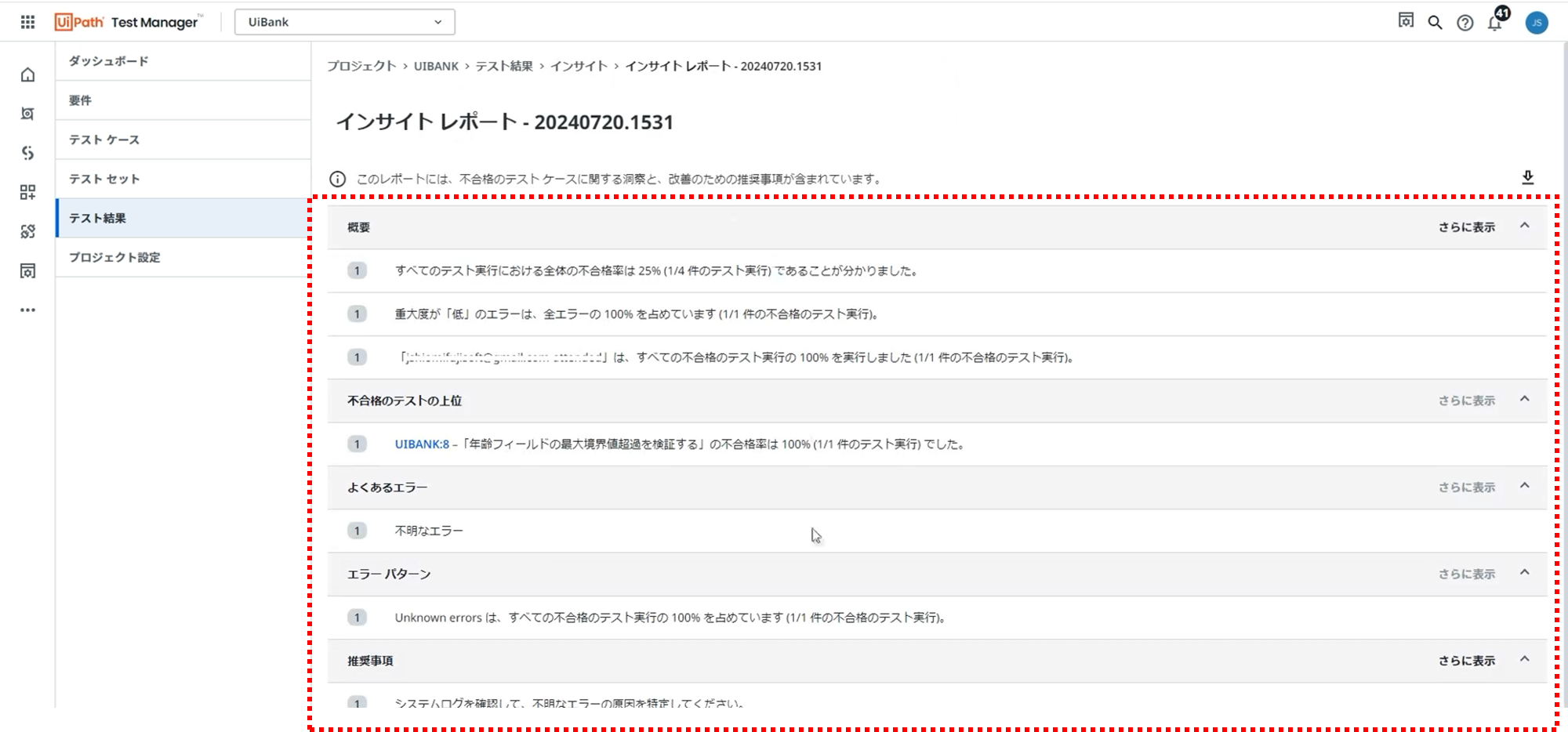Open the app launcher grid icon

(27, 22)
